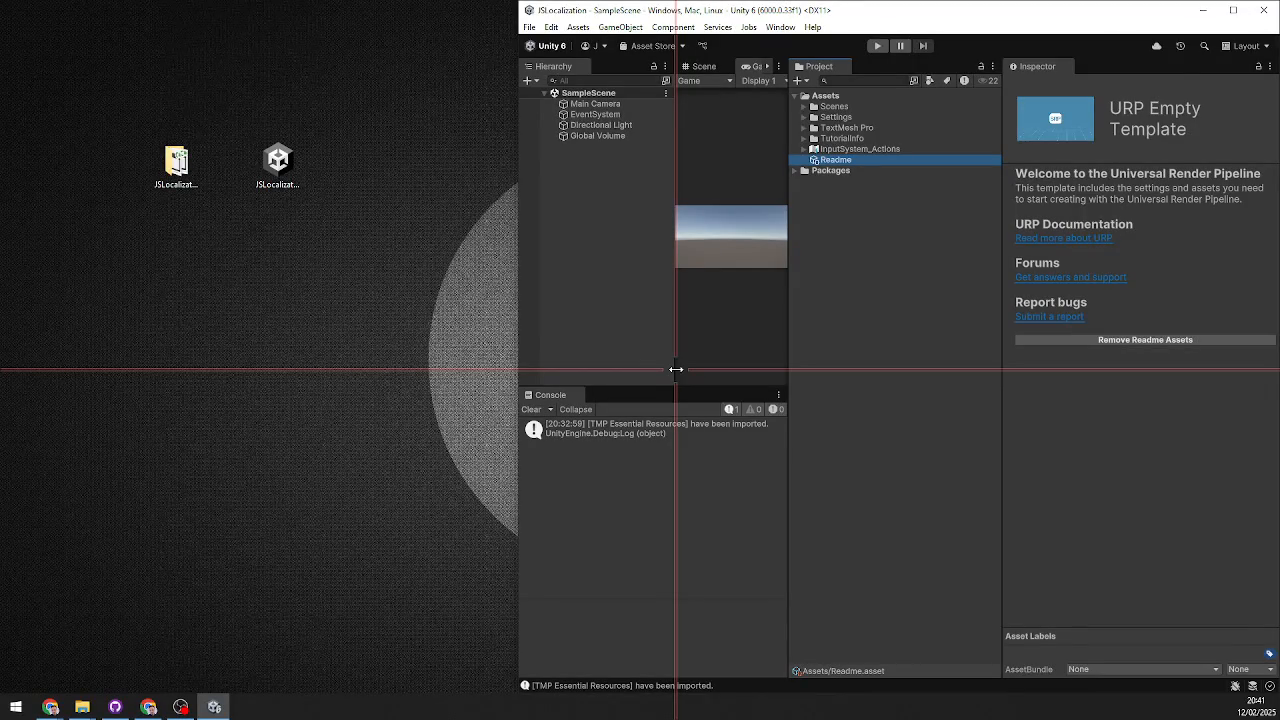The image size is (1280, 720).
Task: Click the Console Clear button
Action: (531, 410)
